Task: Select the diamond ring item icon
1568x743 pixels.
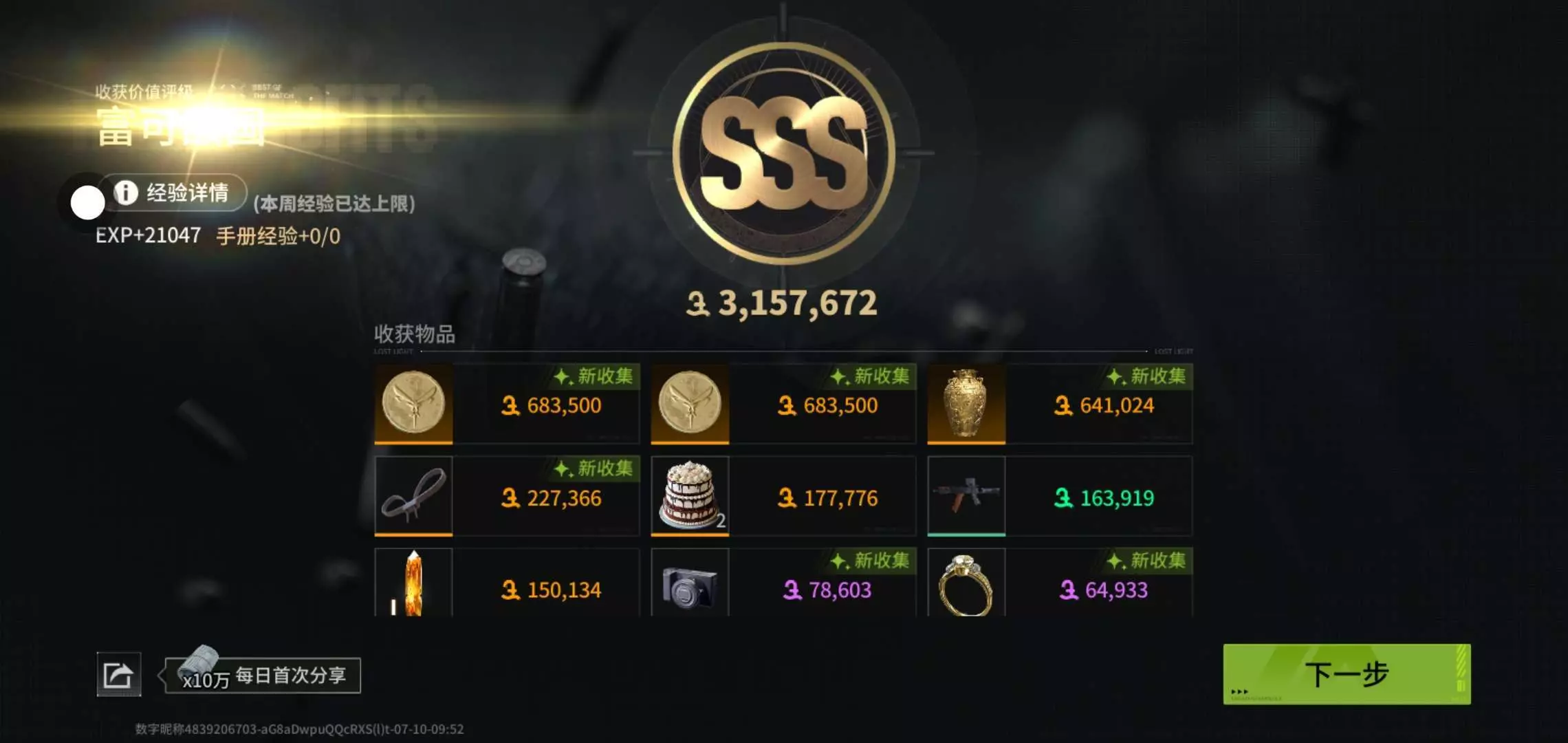Action: click(x=966, y=583)
